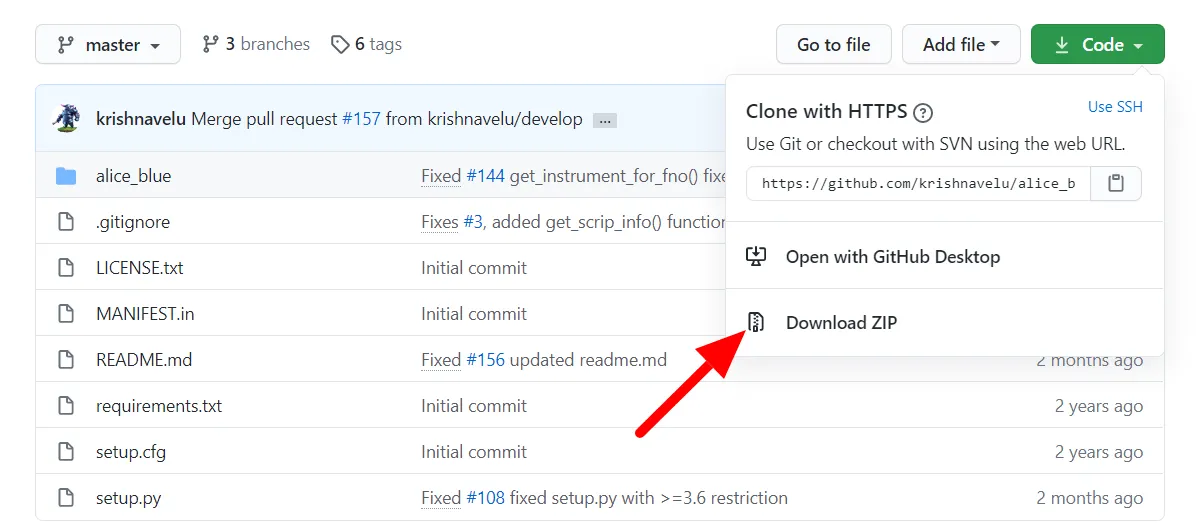Choose Open with GitHub Desktop
This screenshot has width=1200, height=523.
click(892, 257)
